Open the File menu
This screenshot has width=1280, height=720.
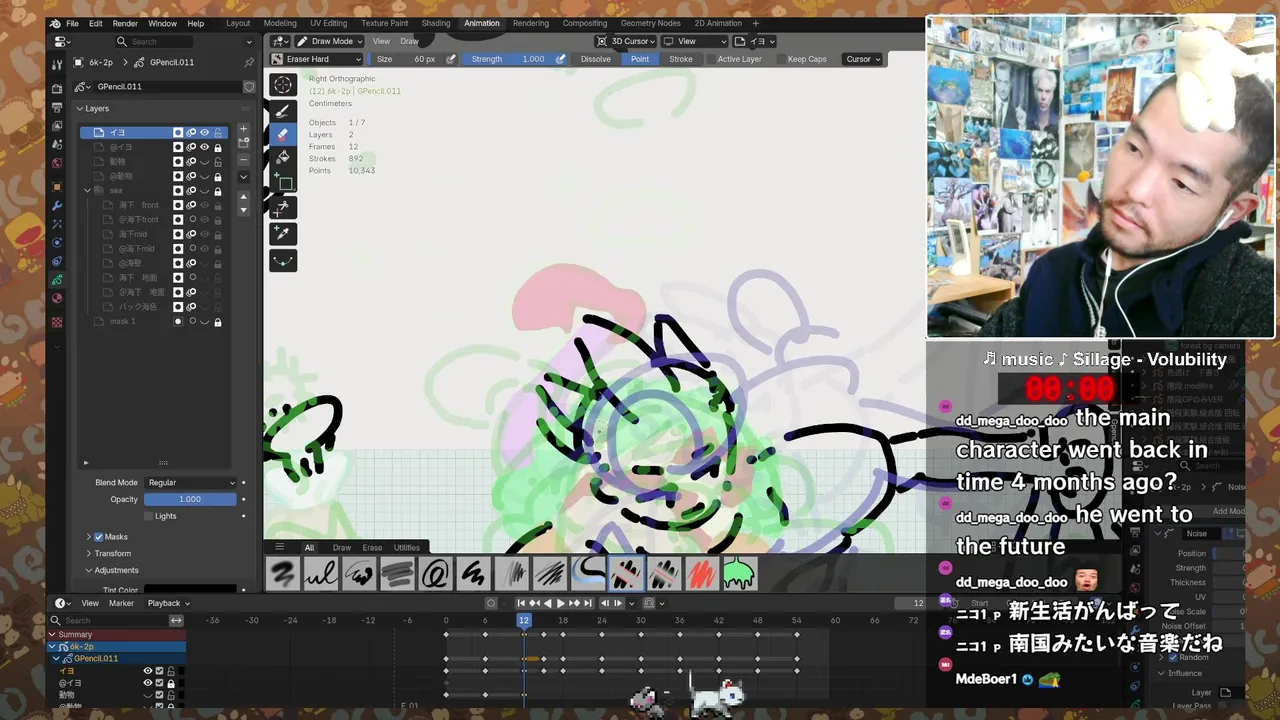pos(72,23)
